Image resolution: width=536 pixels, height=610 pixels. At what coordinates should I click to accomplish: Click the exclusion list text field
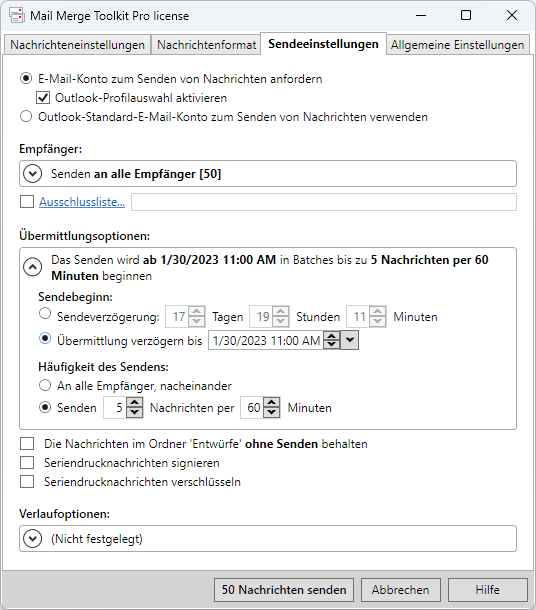click(324, 202)
